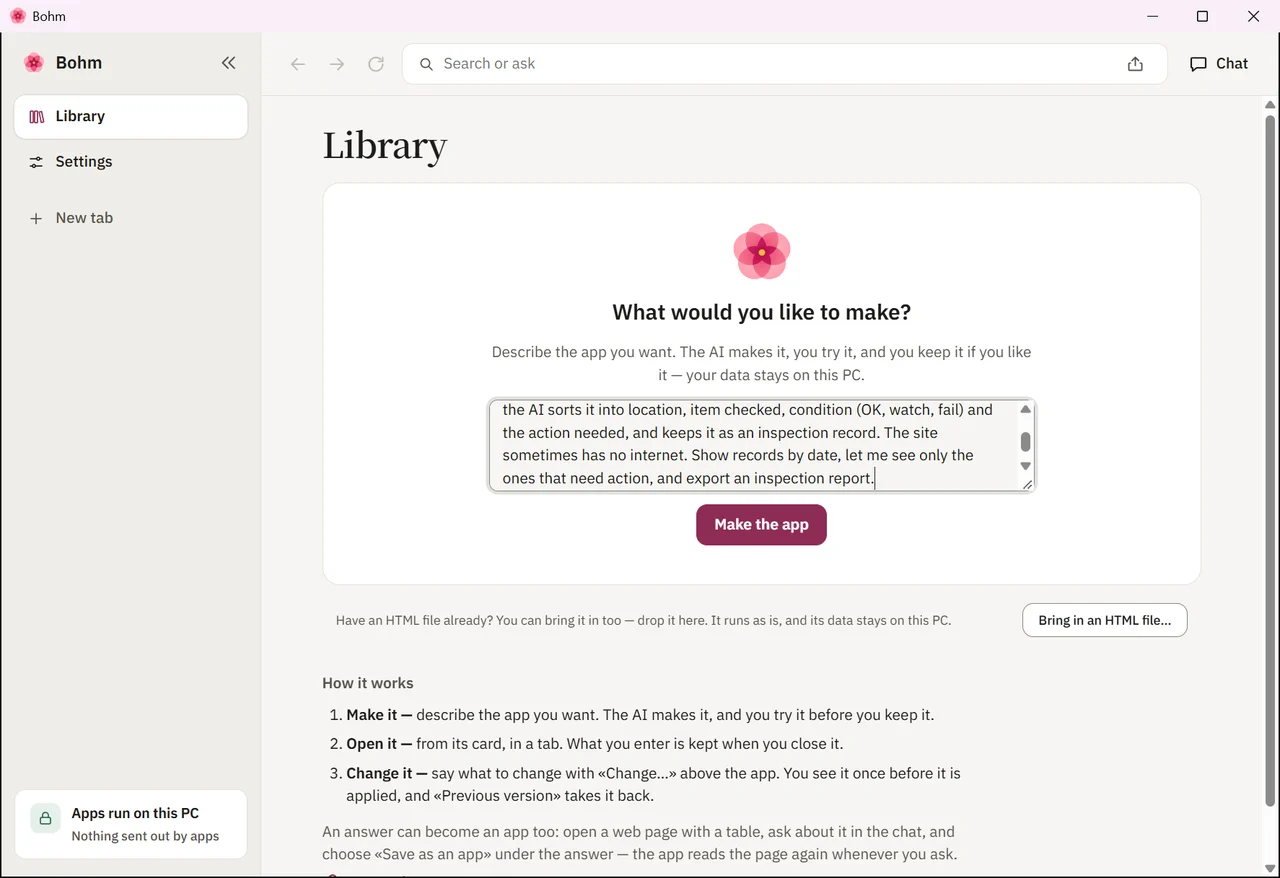Open a New tab from the sidebar
The width and height of the screenshot is (1280, 878).
(x=131, y=218)
